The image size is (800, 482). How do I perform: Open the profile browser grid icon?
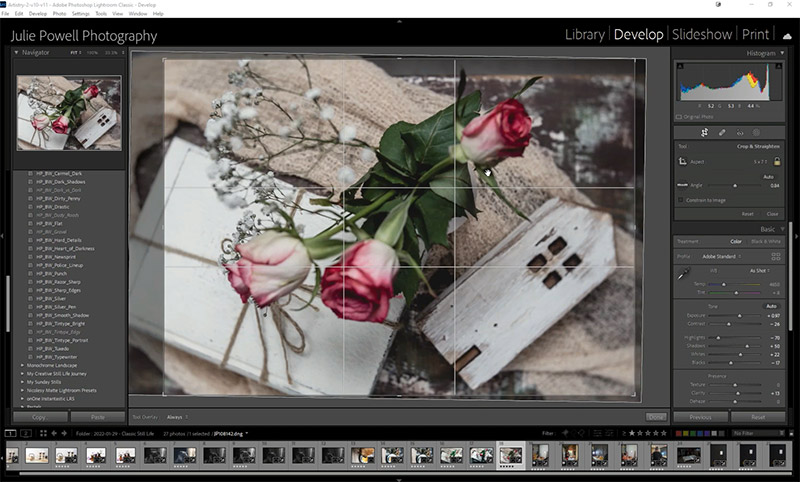(x=776, y=257)
